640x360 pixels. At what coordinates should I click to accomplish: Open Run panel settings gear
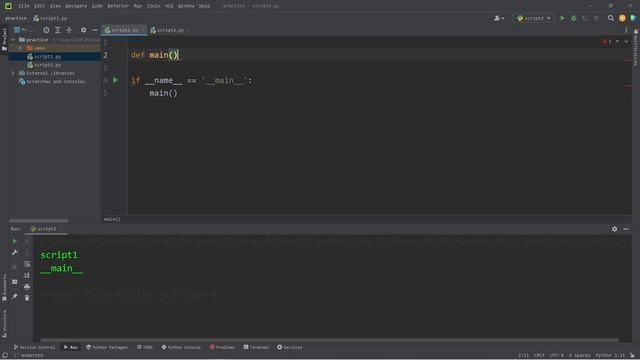pyautogui.click(x=614, y=229)
